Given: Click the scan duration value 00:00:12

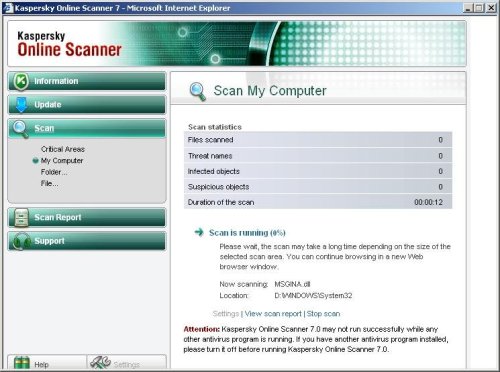Looking at the screenshot, I should click(428, 202).
